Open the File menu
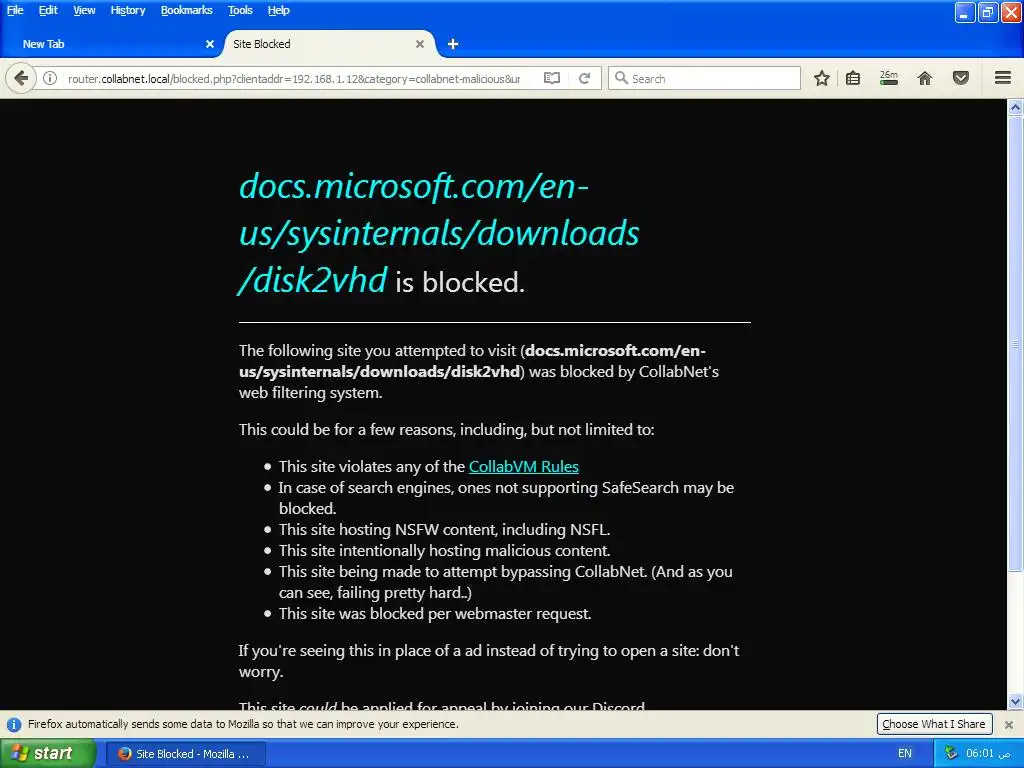This screenshot has height=768, width=1024. tap(15, 10)
